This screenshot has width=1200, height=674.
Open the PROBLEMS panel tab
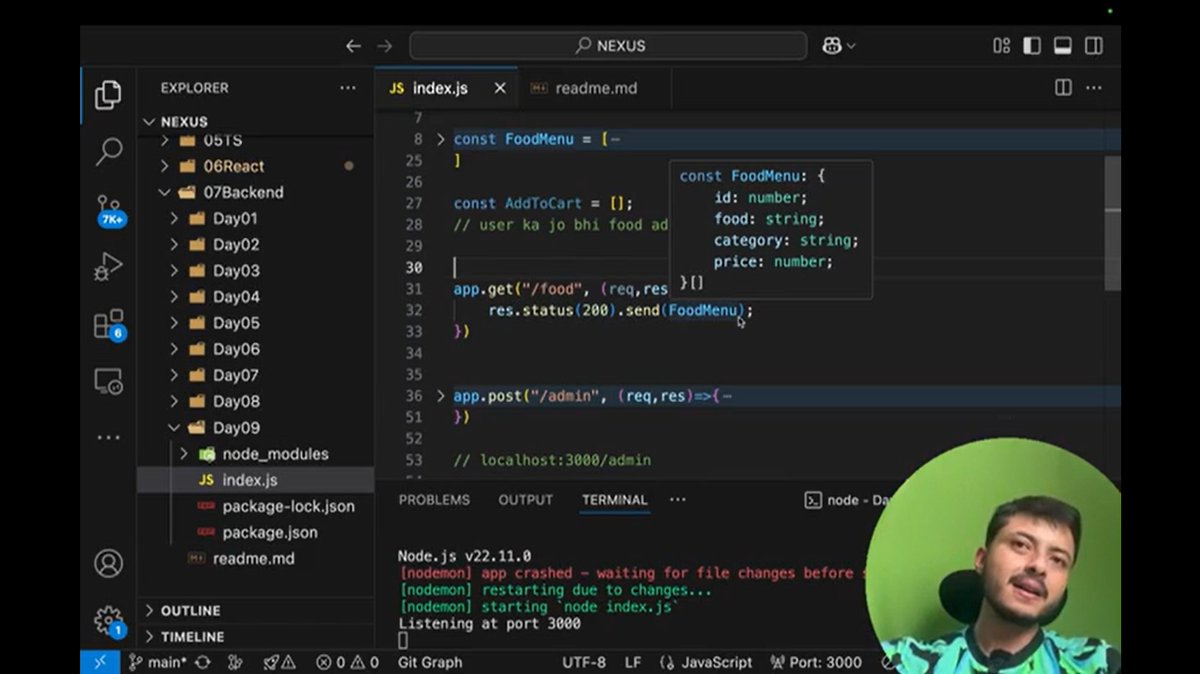(x=434, y=499)
